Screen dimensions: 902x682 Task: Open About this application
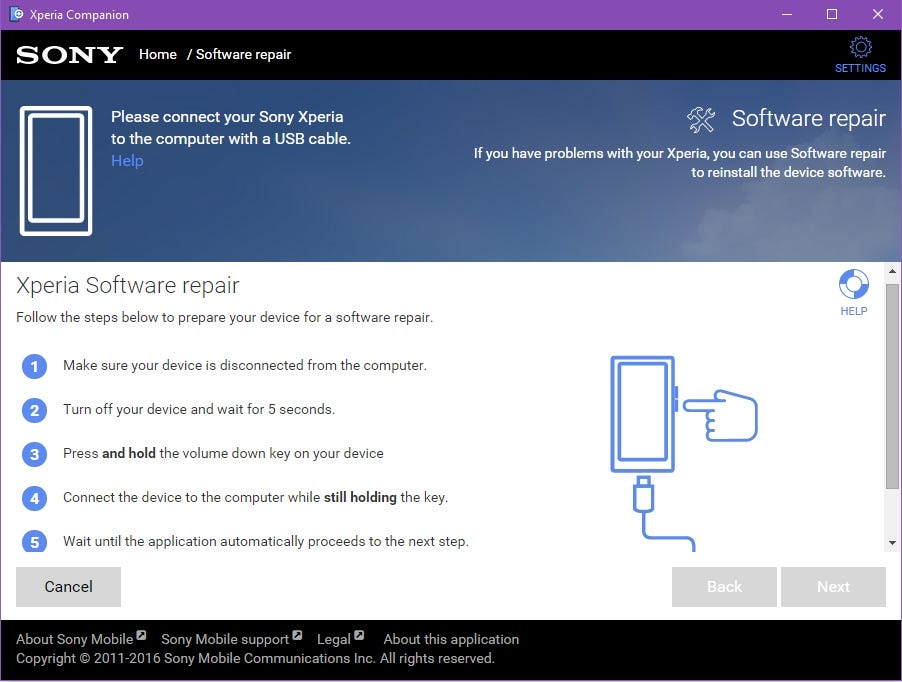click(451, 639)
